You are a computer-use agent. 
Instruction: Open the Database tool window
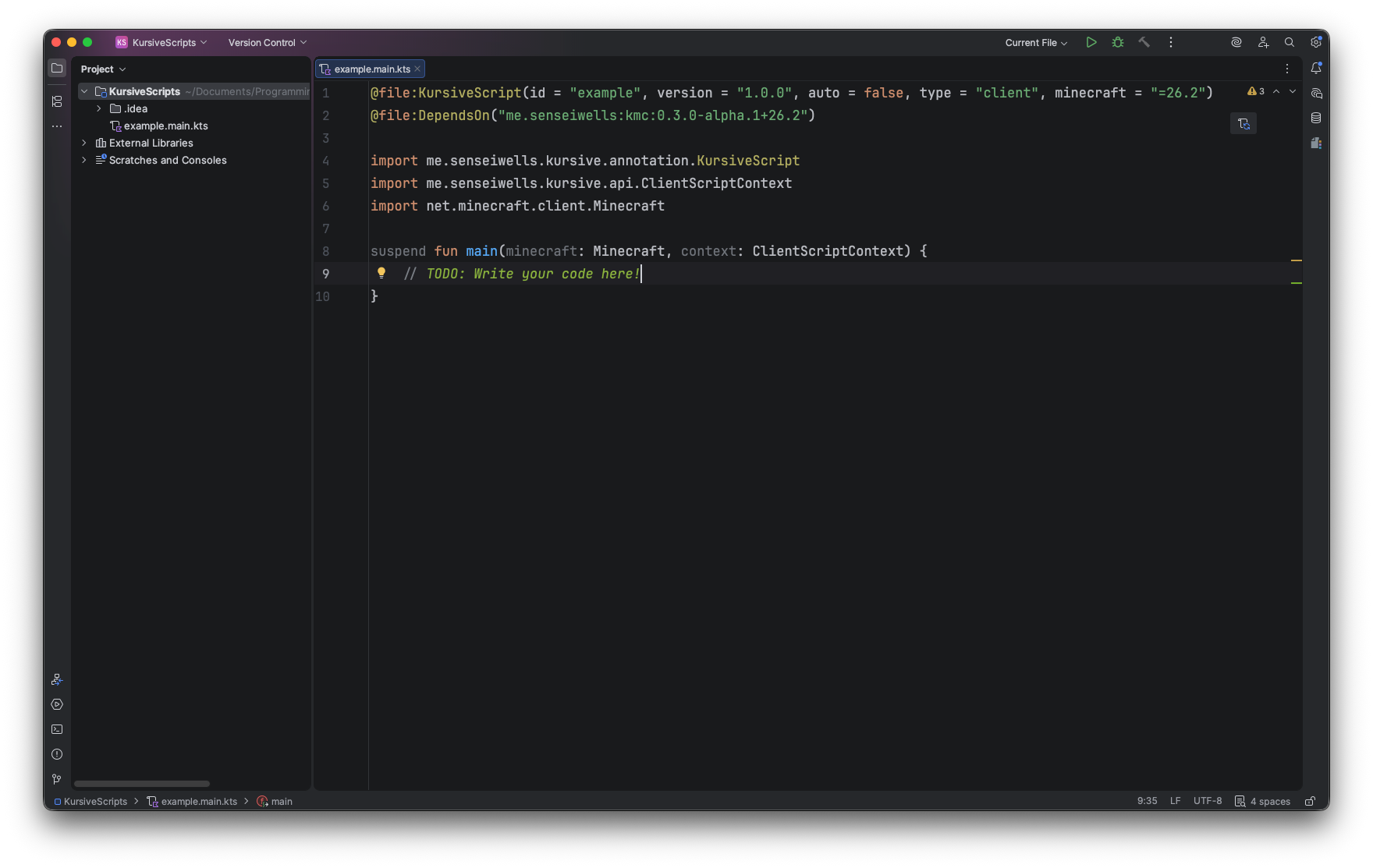click(1316, 118)
